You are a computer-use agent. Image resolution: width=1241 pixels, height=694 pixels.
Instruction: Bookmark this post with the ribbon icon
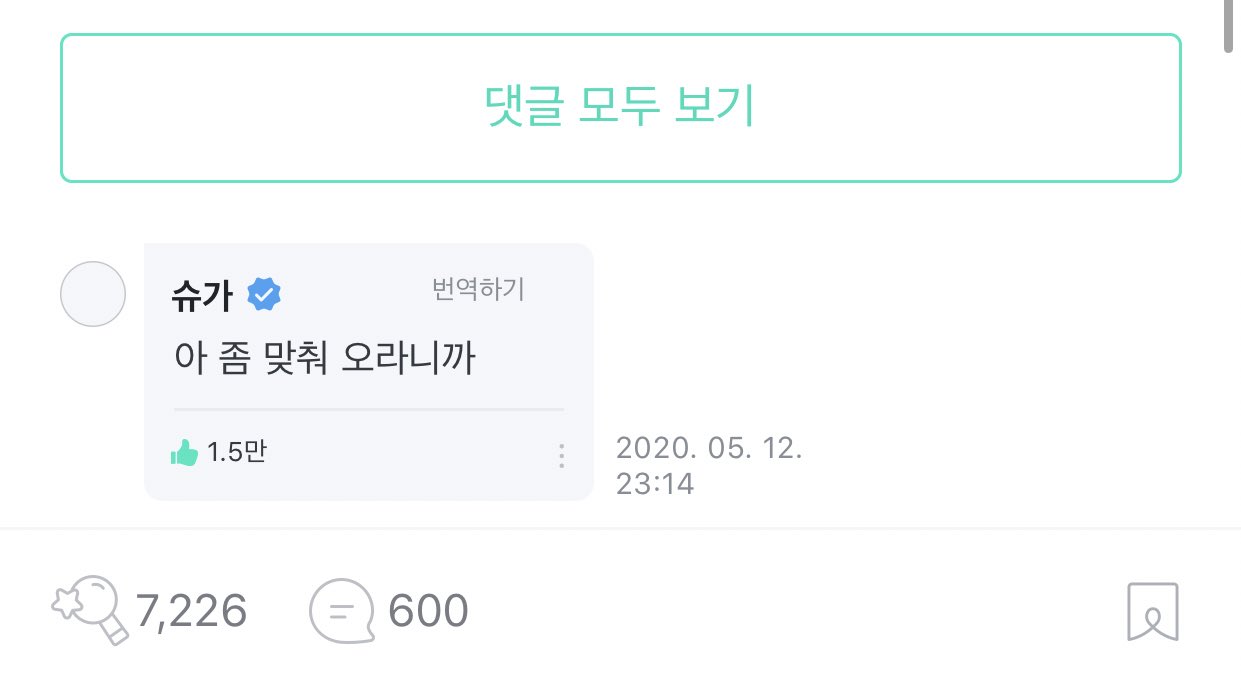click(x=1152, y=610)
